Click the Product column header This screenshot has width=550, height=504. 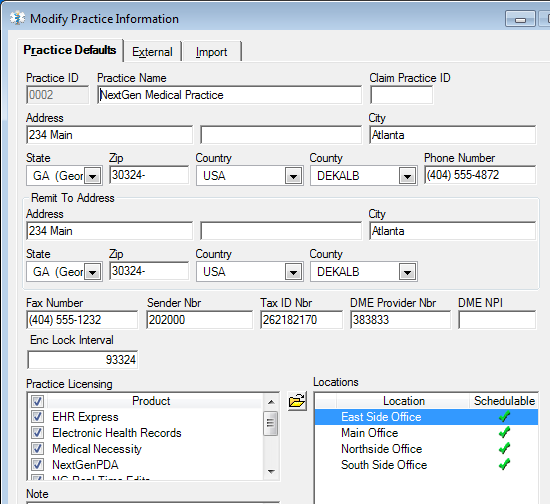tap(151, 401)
